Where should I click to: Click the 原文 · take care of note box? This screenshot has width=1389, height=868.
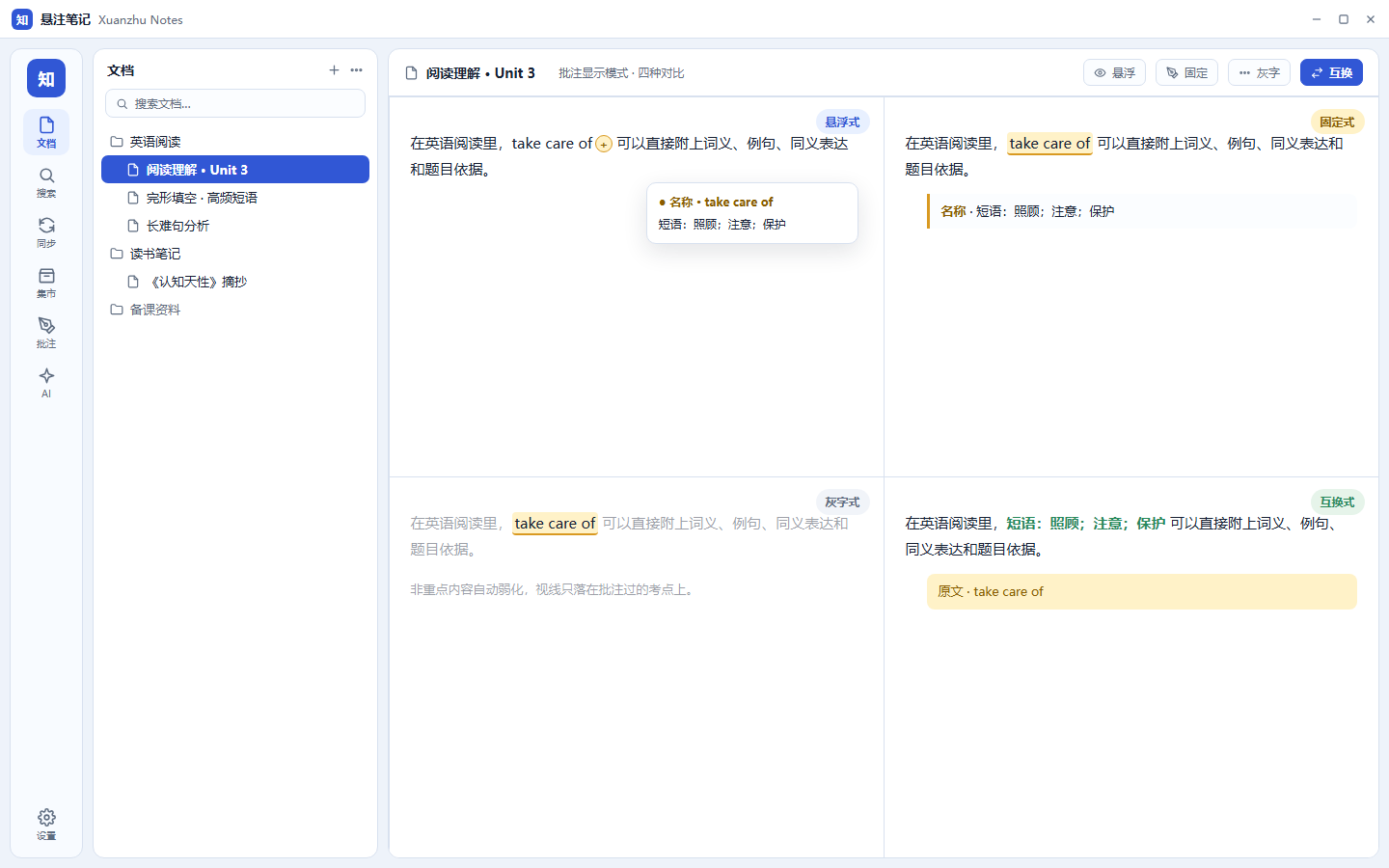pyautogui.click(x=1142, y=591)
